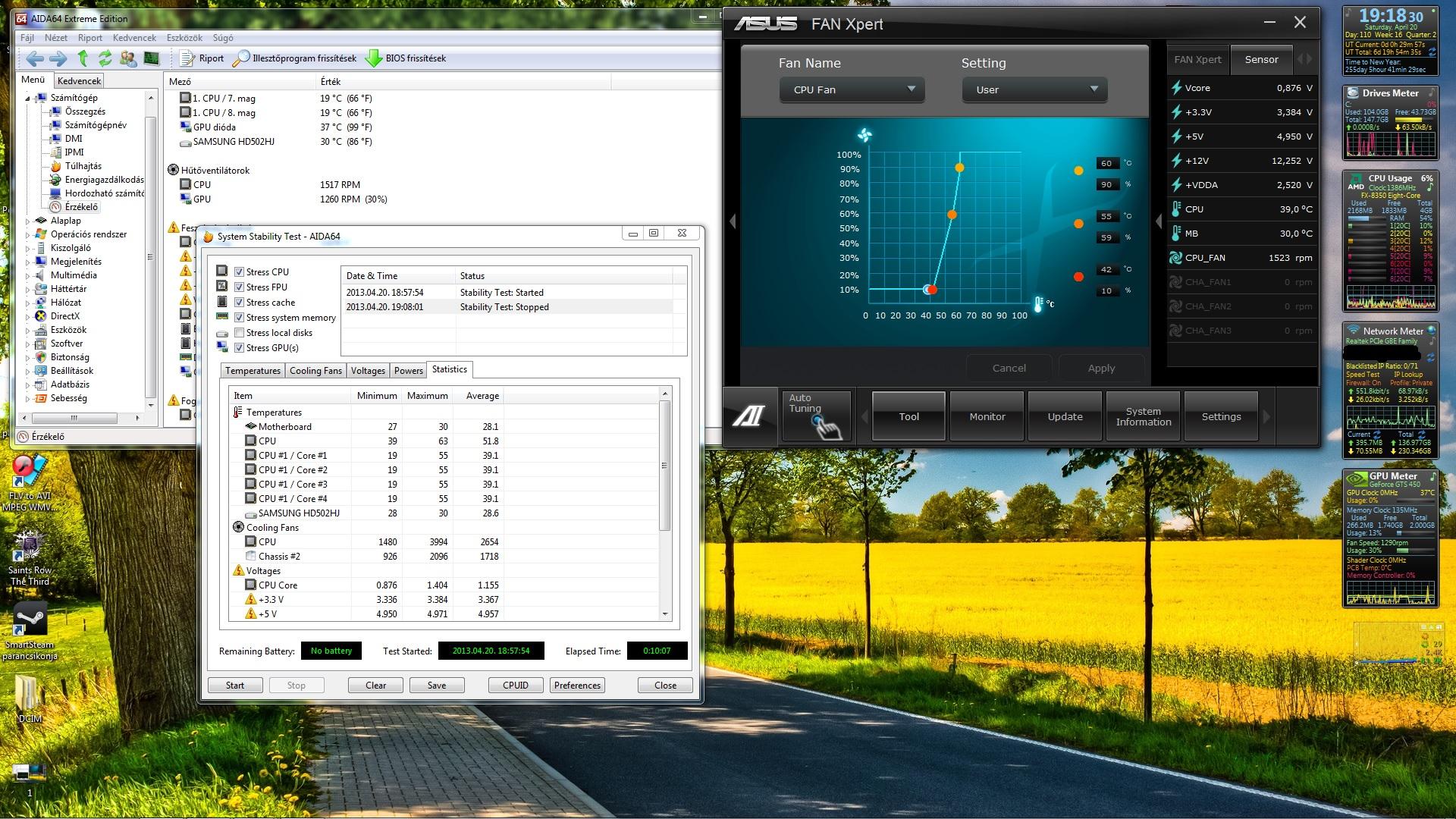Expand the Multimédia tree node
1456x819 pixels.
28,275
